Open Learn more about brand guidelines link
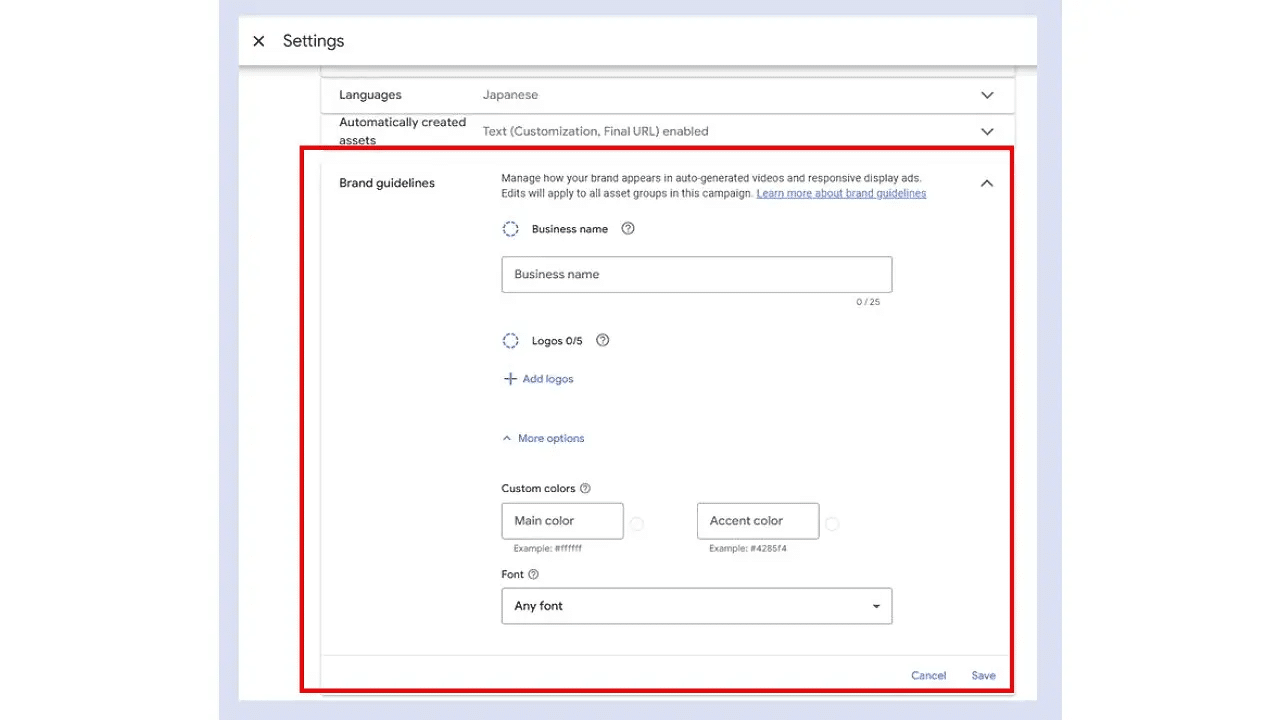 click(x=841, y=194)
